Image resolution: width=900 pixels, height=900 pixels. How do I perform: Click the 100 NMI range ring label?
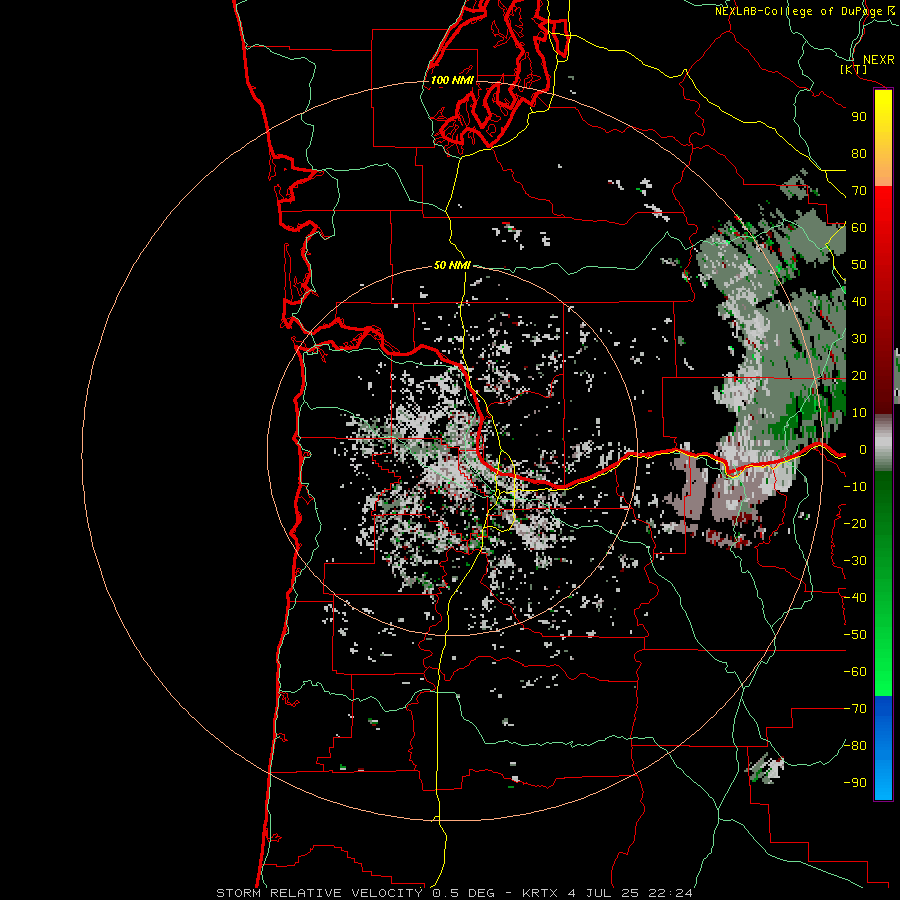tap(452, 80)
